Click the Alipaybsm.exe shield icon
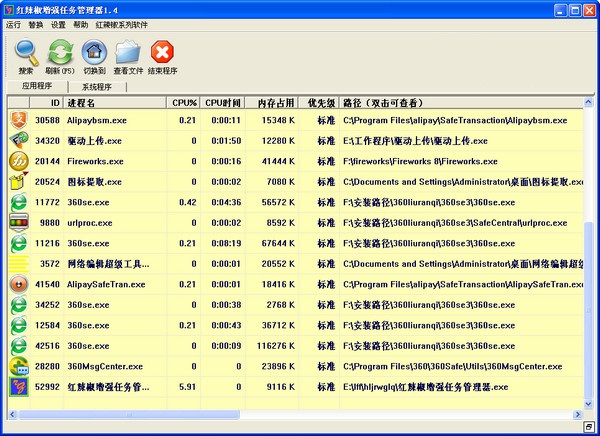The width and height of the screenshot is (600, 436). (18, 120)
